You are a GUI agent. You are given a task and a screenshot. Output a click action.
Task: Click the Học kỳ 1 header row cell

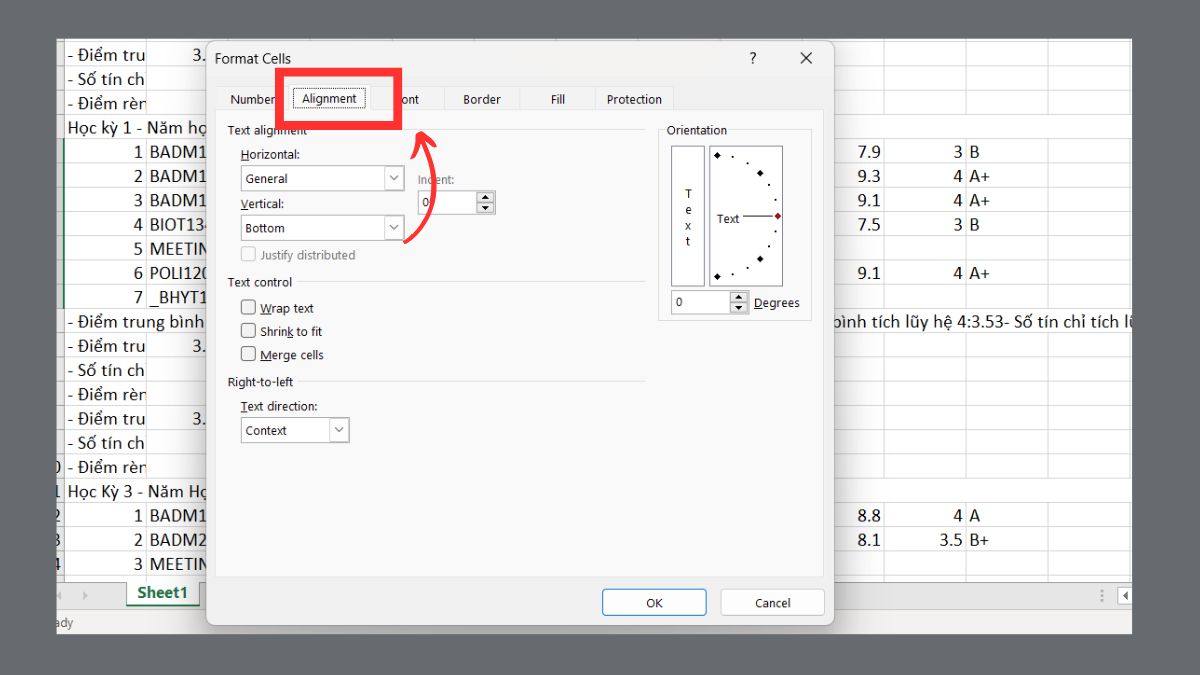135,128
